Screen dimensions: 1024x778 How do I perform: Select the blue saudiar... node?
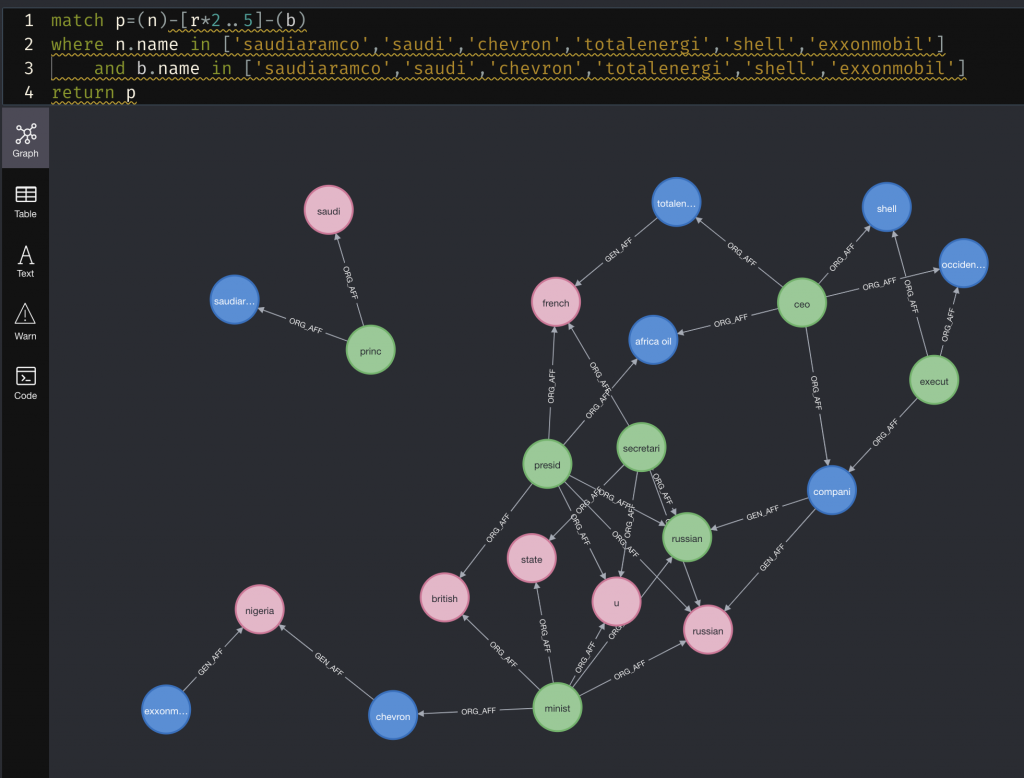[234, 300]
